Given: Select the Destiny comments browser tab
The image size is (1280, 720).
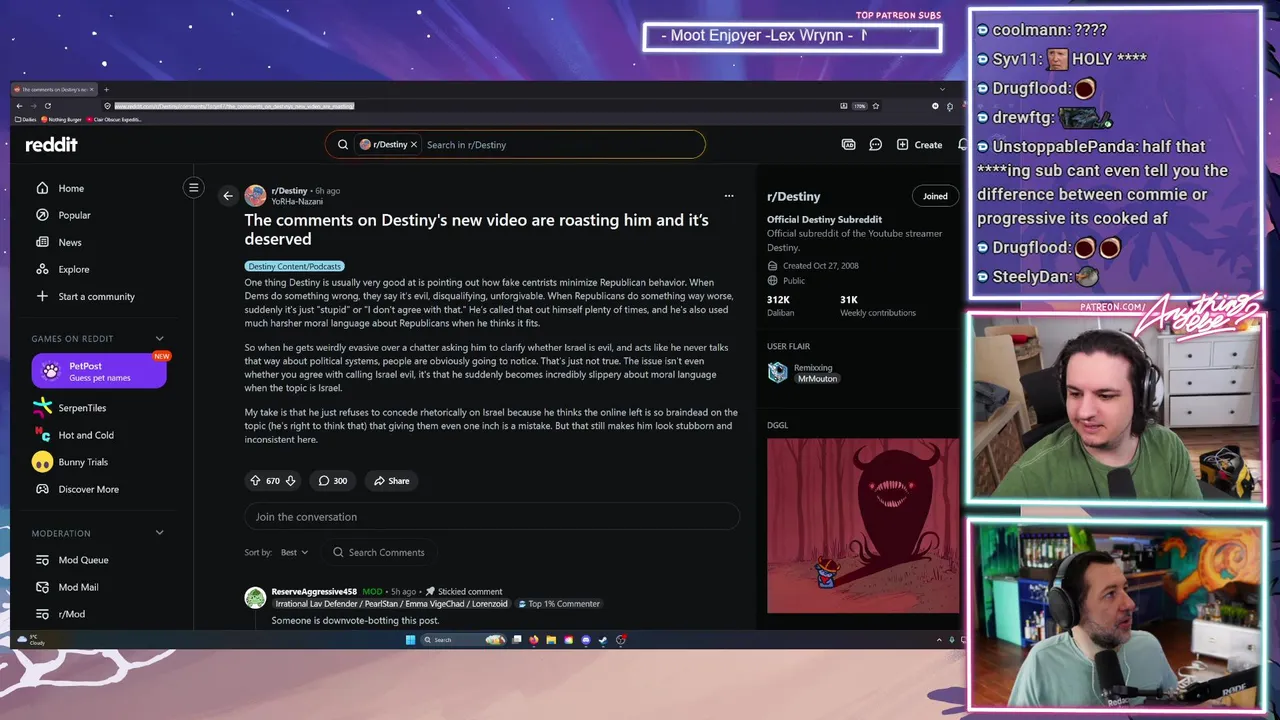Looking at the screenshot, I should coord(53,89).
